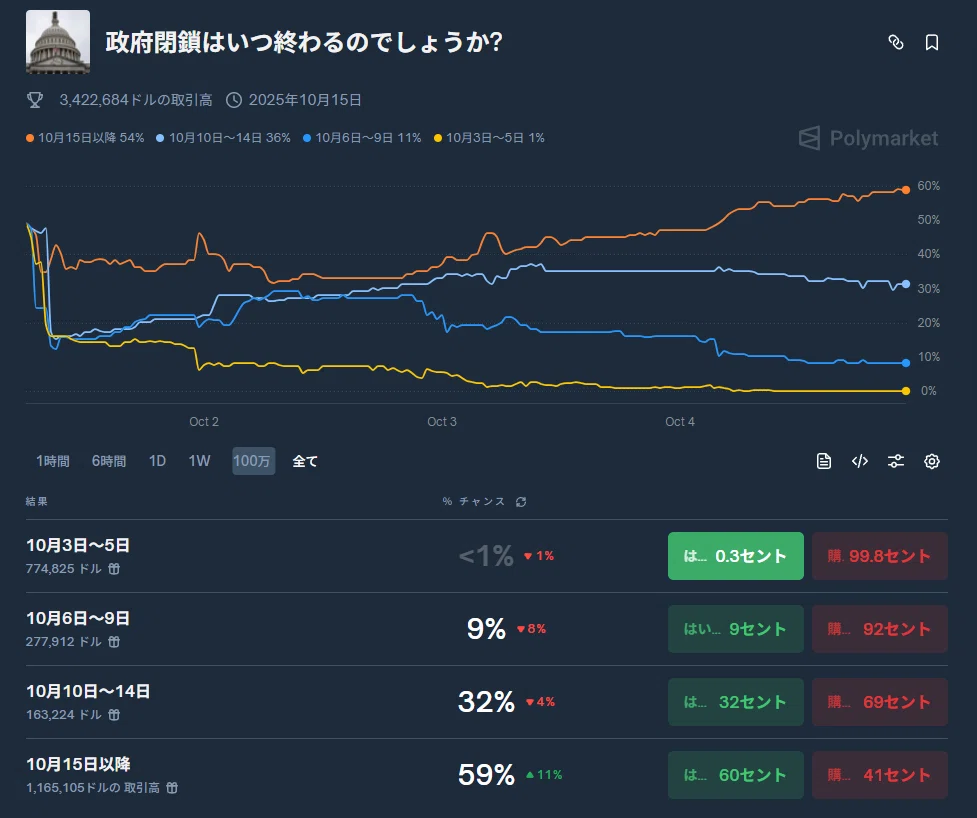Click the Capitol building market thumbnail
Screen dimensions: 977x818
(x=58, y=42)
